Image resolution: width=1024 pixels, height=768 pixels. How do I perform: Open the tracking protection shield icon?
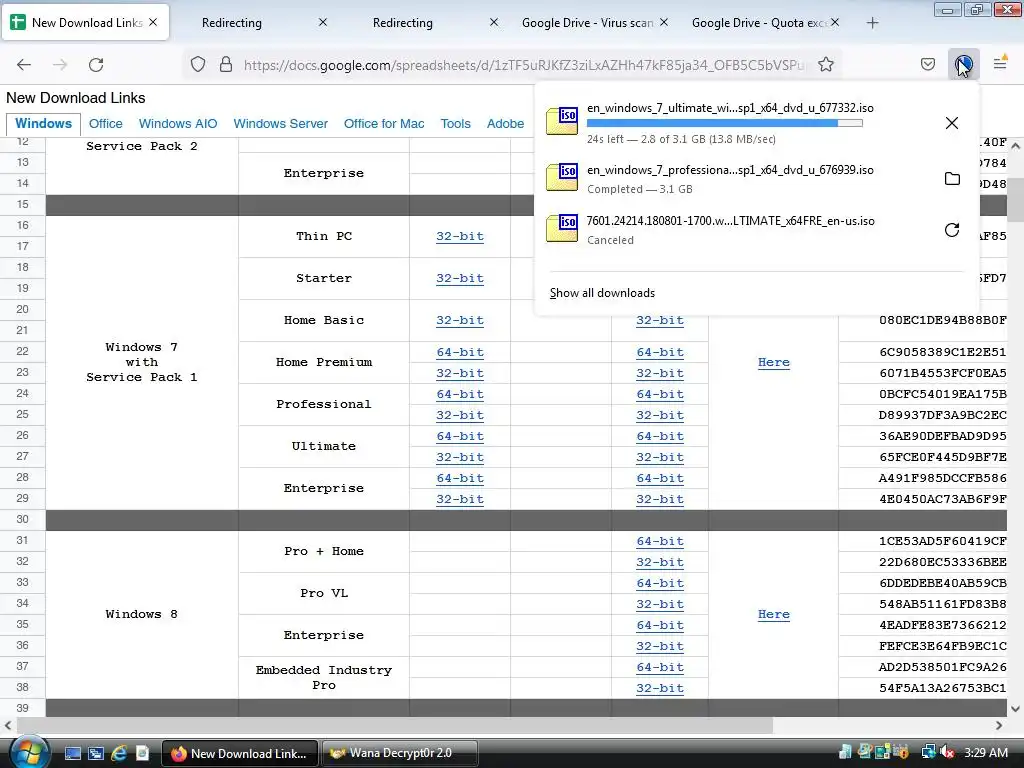pyautogui.click(x=198, y=64)
